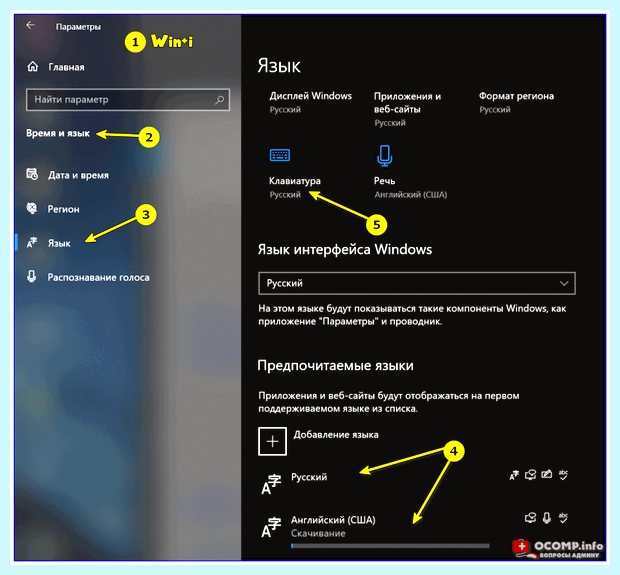
Task: Click microphone icon in Английский row
Action: (546, 518)
